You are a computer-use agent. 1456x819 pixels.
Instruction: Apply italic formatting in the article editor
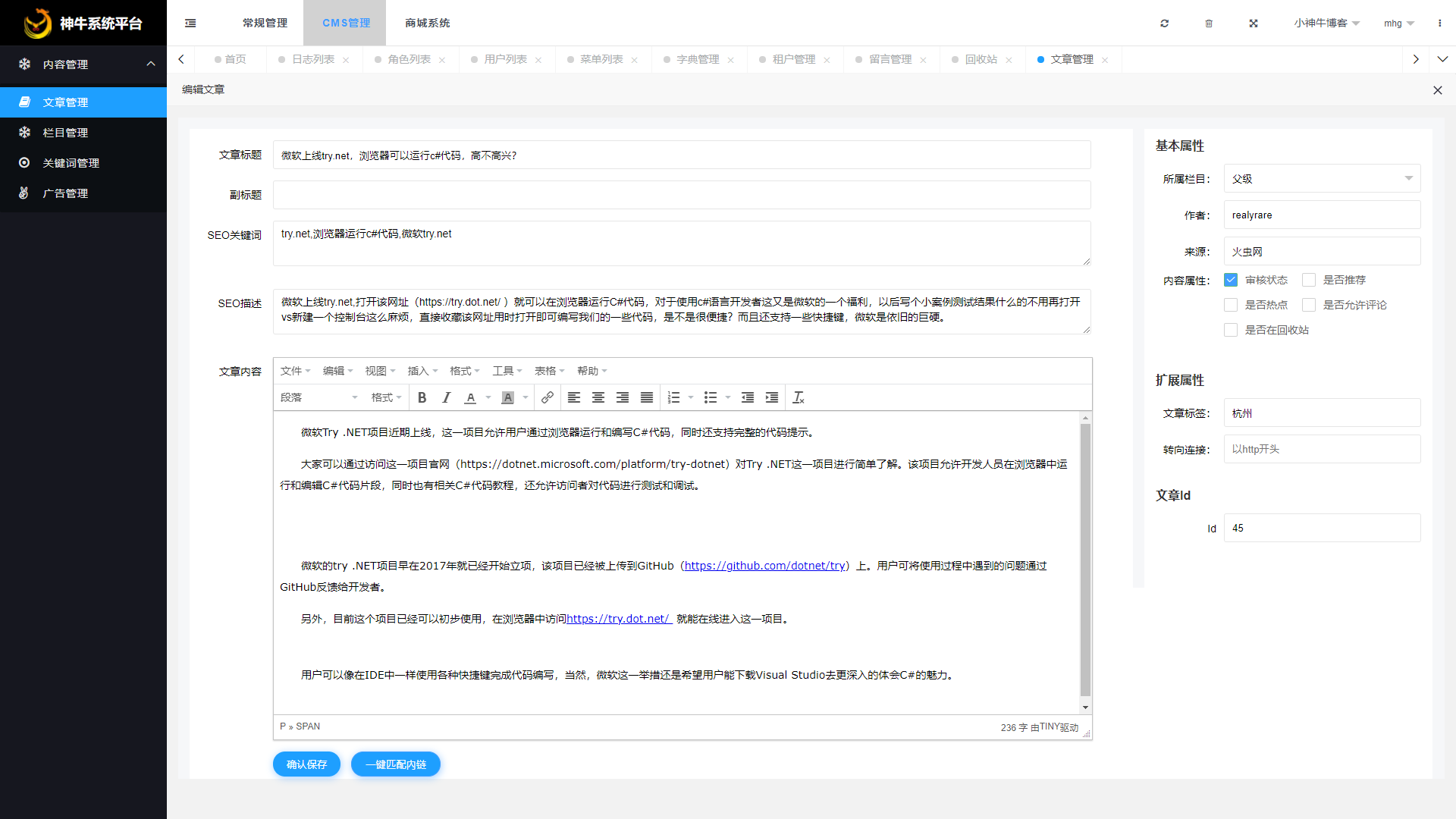click(x=446, y=397)
